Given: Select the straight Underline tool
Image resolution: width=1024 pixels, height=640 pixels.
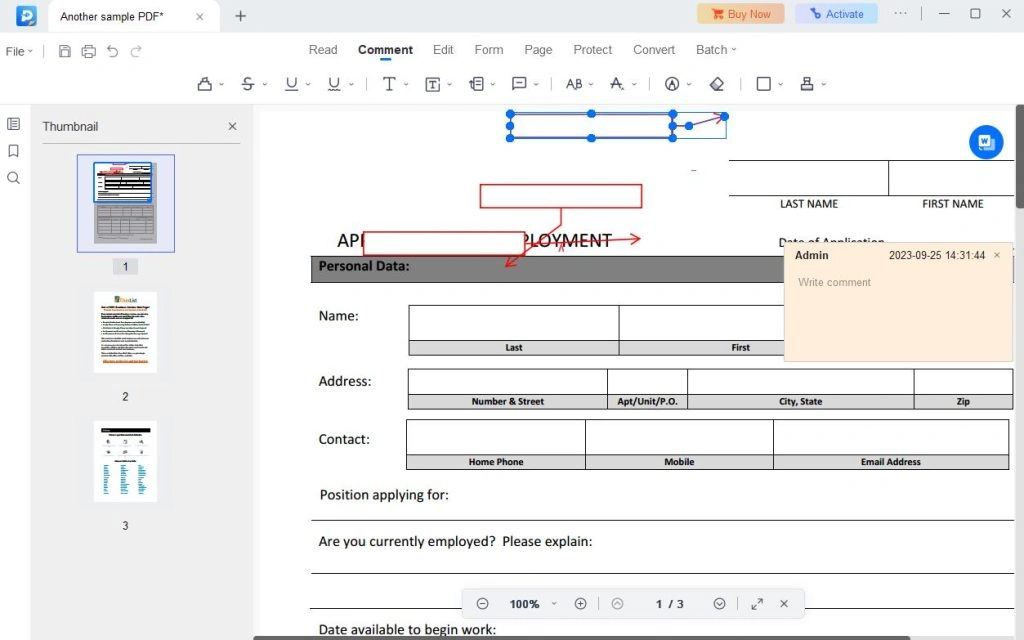Looking at the screenshot, I should [291, 84].
